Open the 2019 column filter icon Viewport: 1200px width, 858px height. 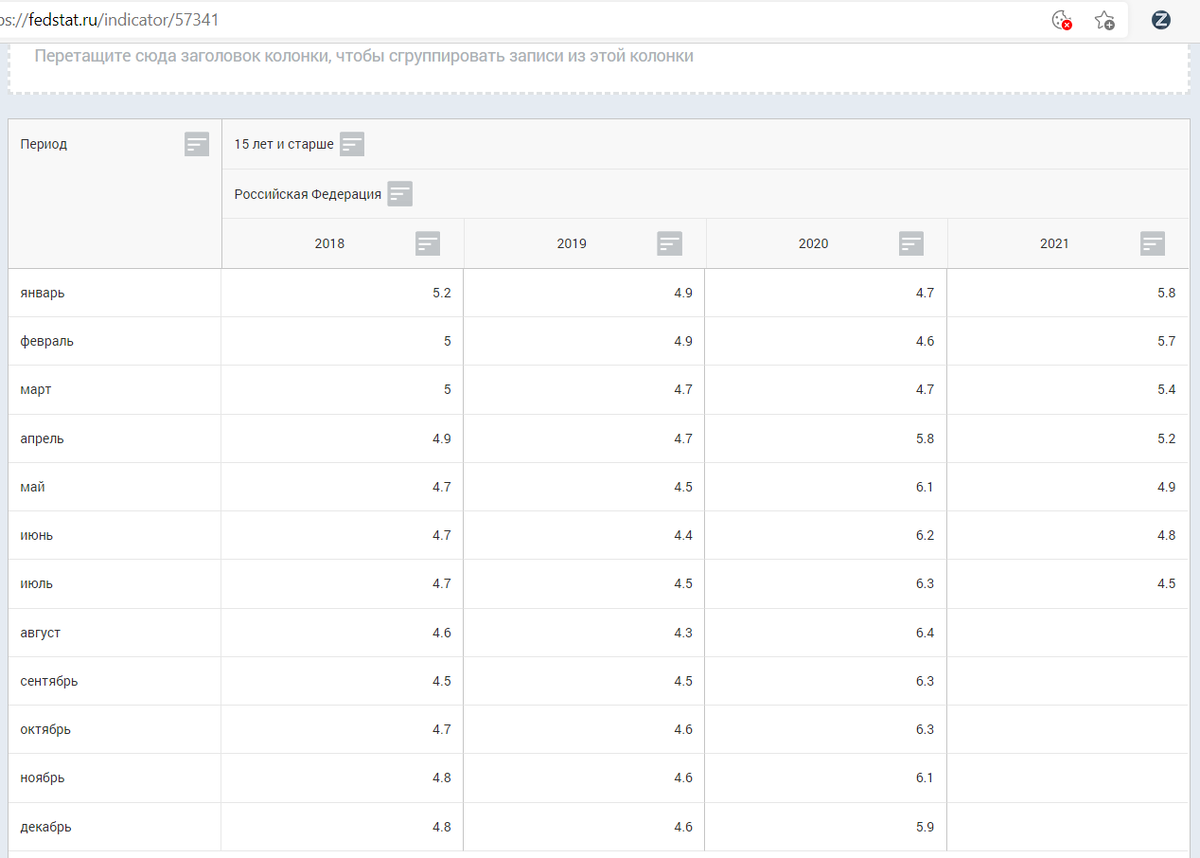[669, 243]
